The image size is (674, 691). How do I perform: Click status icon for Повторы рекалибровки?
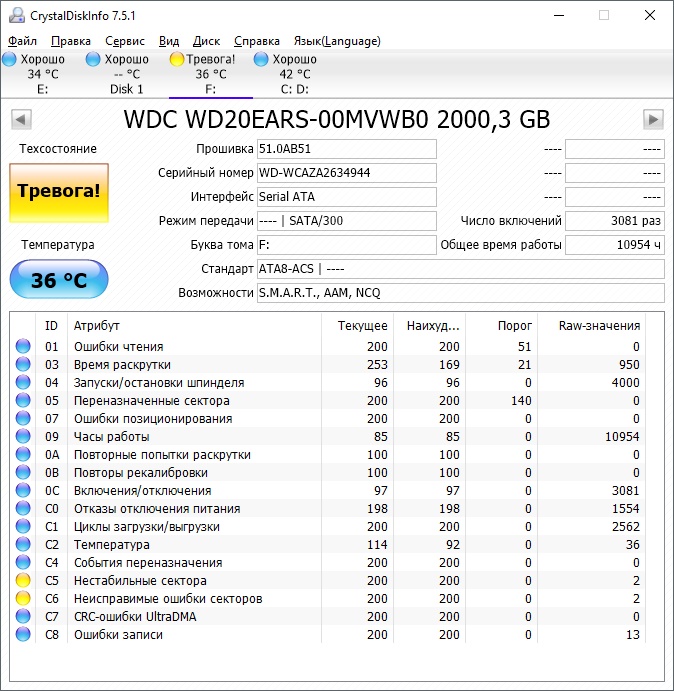pos(23,472)
